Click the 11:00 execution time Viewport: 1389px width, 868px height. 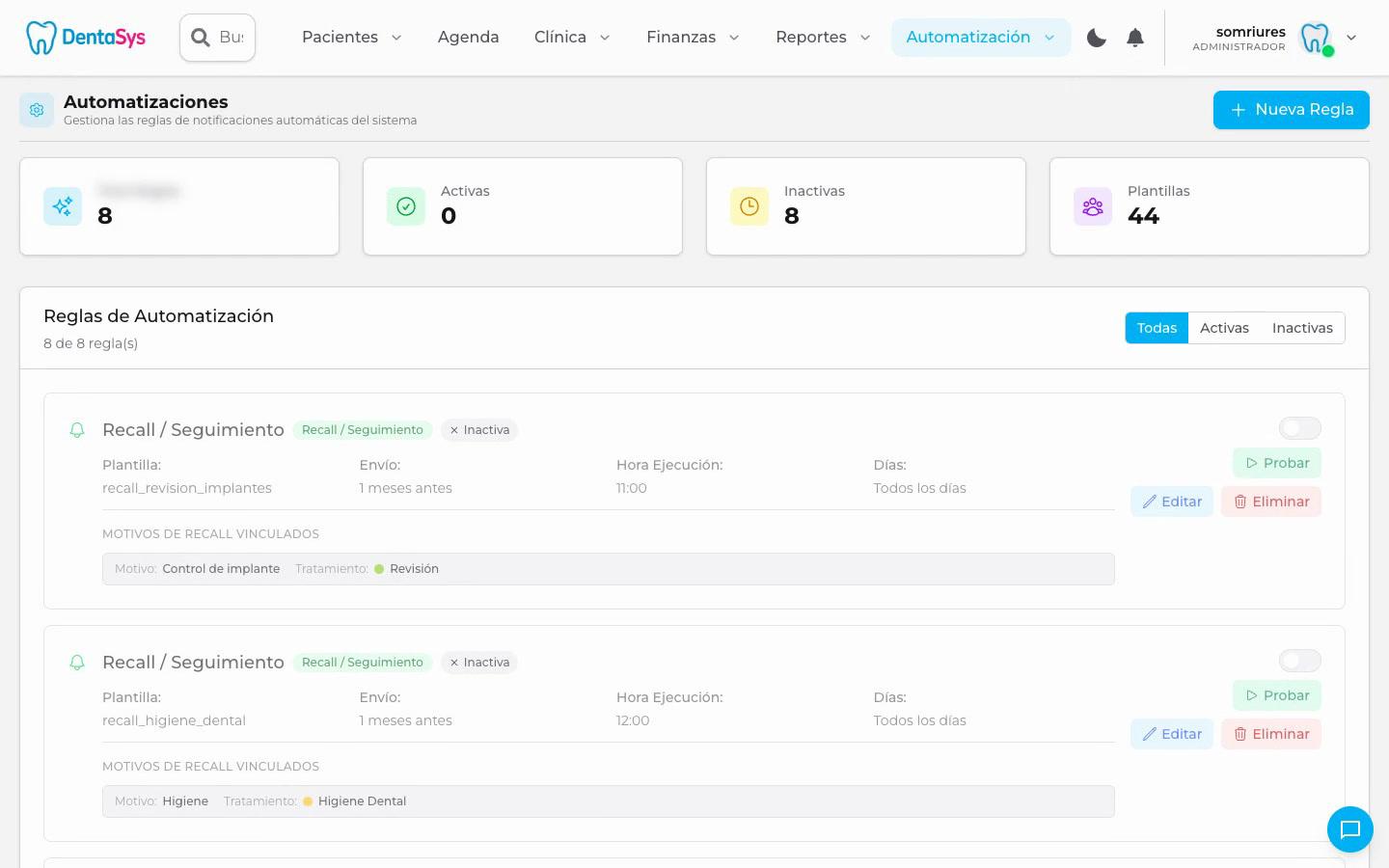pyautogui.click(x=632, y=488)
